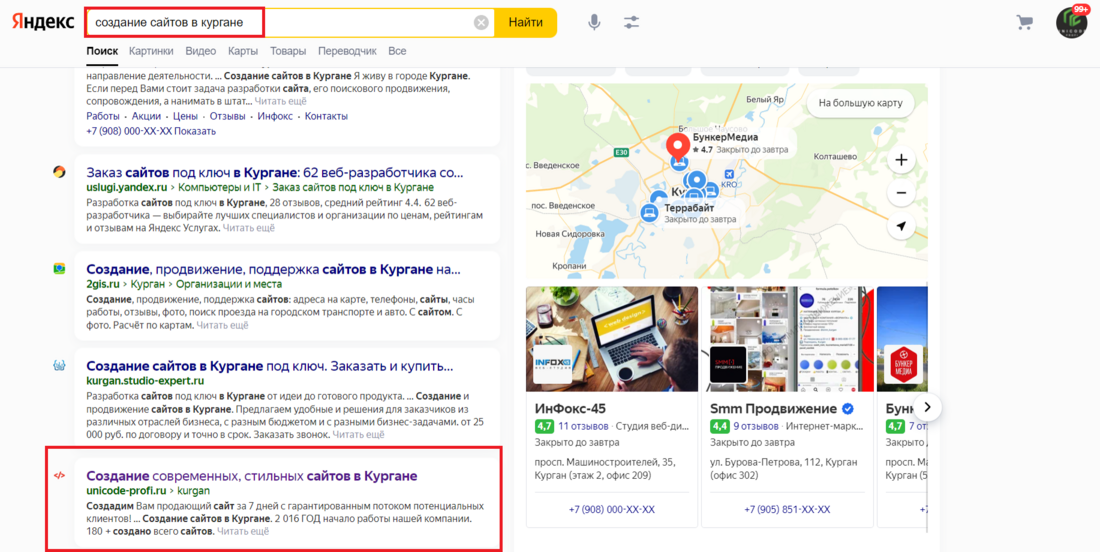Open unicode-profi.ru domain link
This screenshot has height=552, width=1100.
[x=126, y=490]
